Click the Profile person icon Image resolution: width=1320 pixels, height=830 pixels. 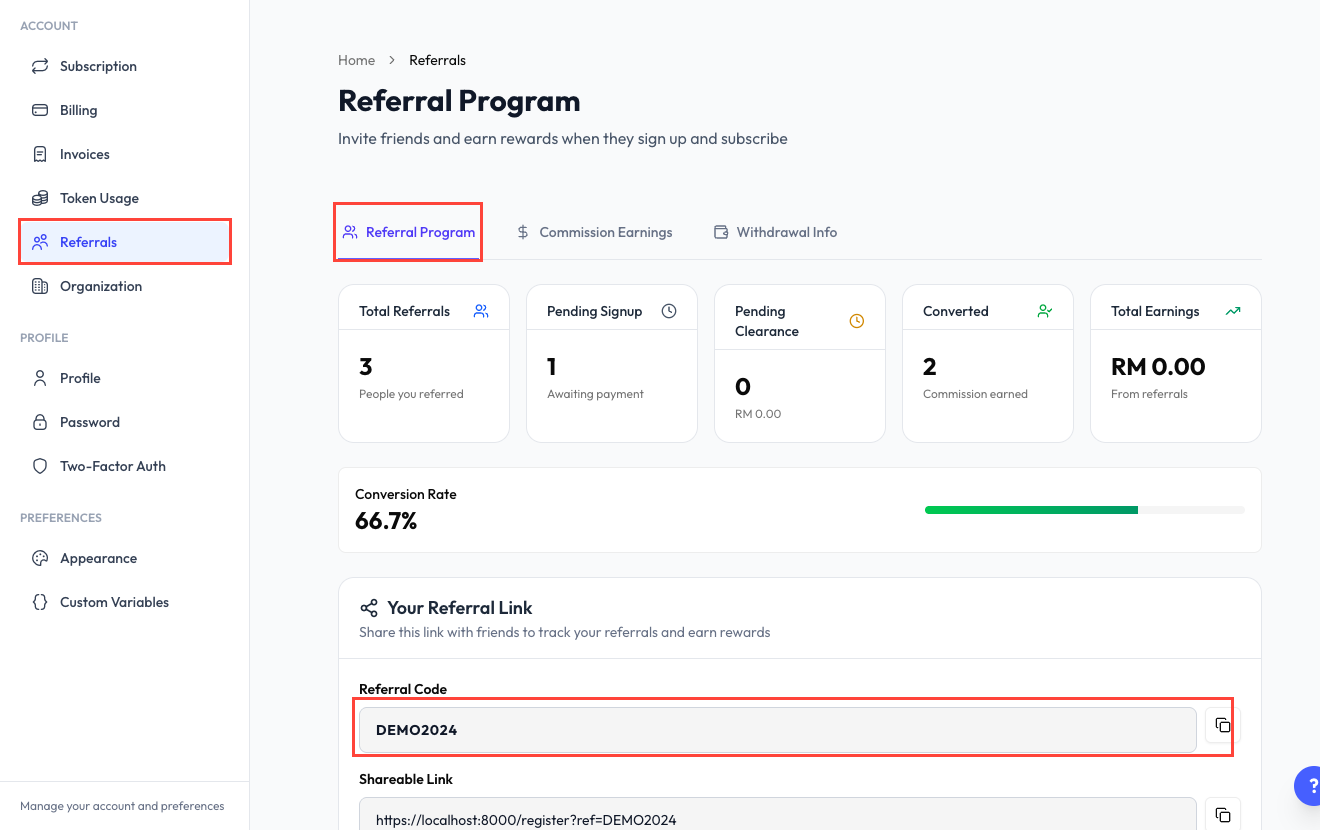(x=40, y=378)
